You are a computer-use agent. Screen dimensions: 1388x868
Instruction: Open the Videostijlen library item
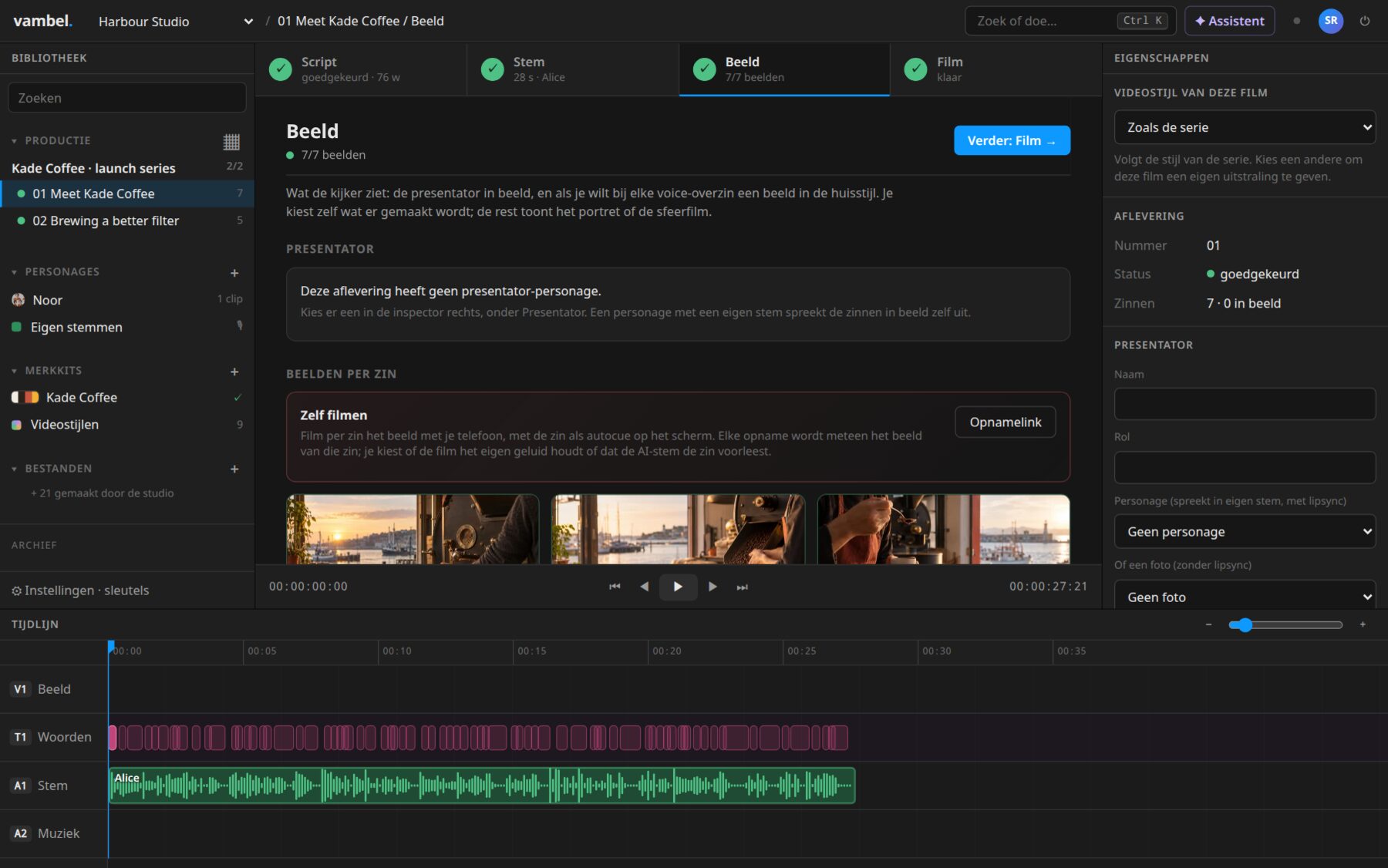click(127, 425)
